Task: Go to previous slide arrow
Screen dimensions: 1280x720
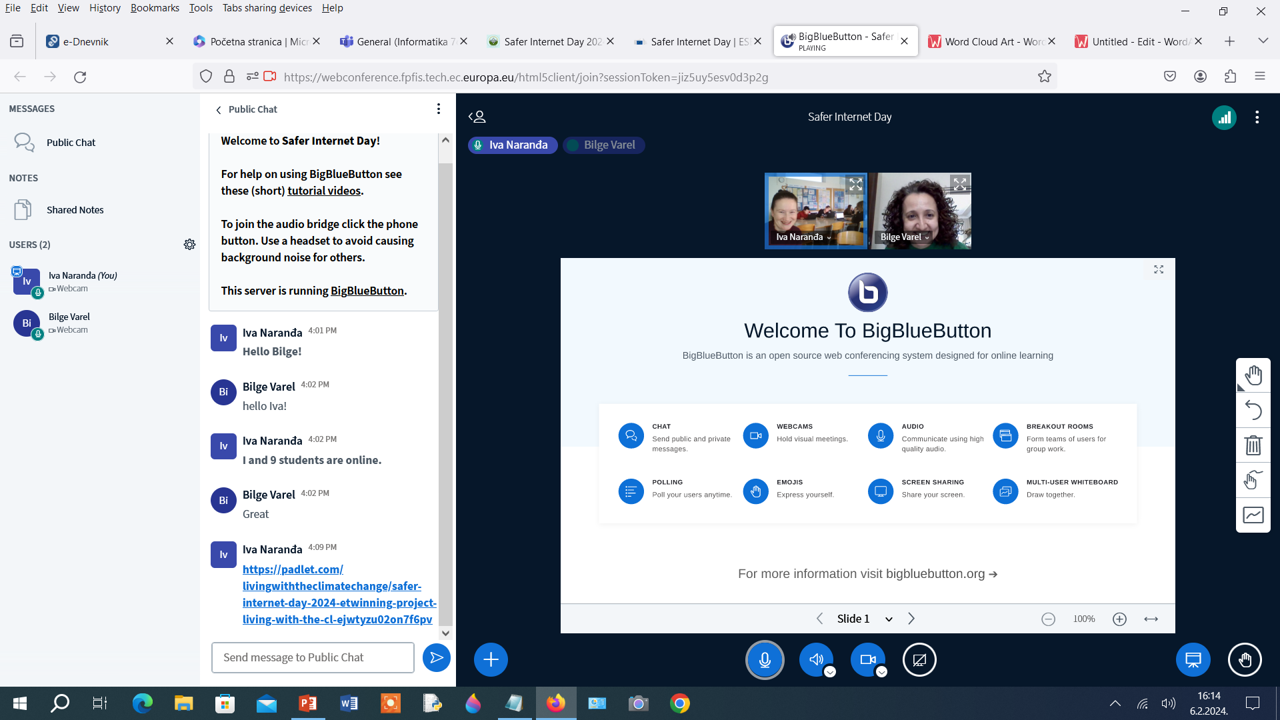Action: tap(820, 619)
